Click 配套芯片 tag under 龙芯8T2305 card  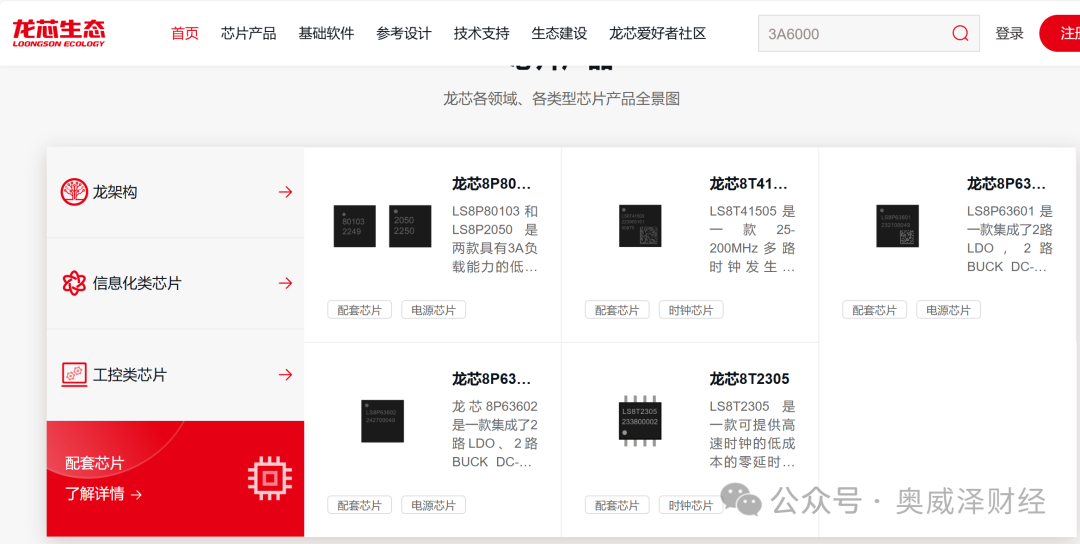pyautogui.click(x=617, y=505)
